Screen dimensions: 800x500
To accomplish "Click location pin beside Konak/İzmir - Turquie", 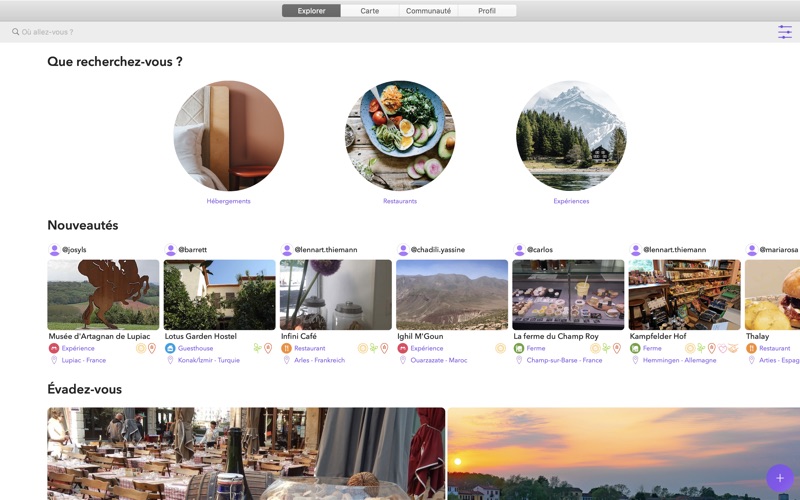I will tap(170, 360).
